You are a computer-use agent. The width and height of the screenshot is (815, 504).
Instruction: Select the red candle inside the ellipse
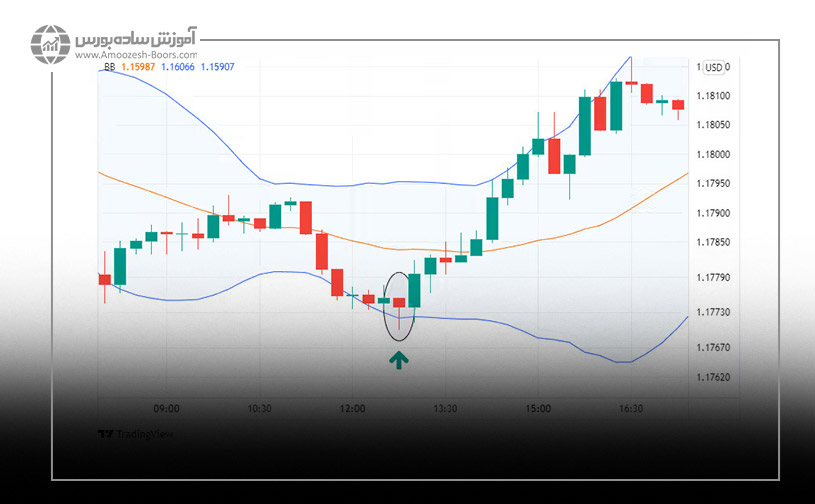click(x=400, y=302)
